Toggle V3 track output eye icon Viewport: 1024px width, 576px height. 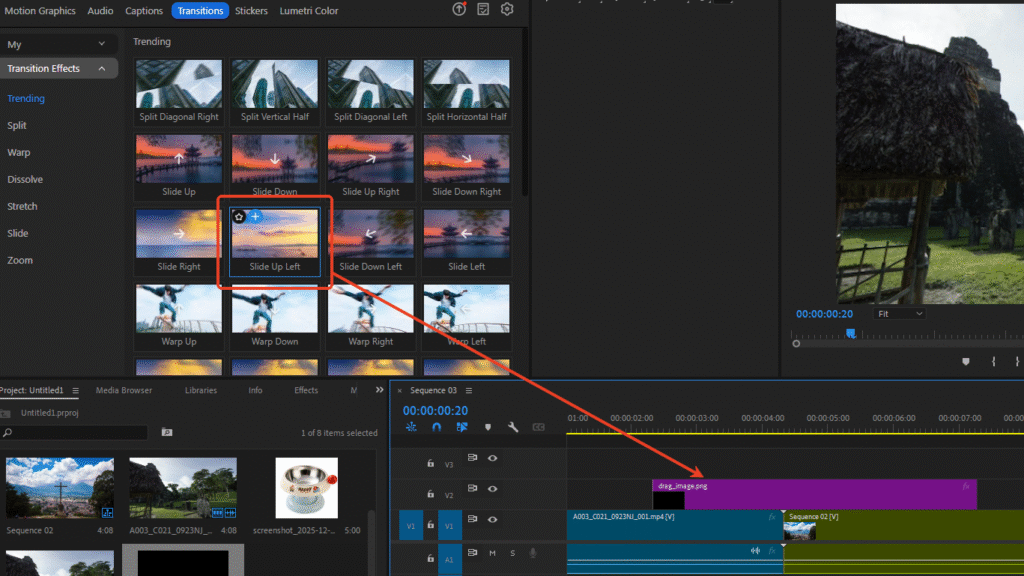coord(492,458)
